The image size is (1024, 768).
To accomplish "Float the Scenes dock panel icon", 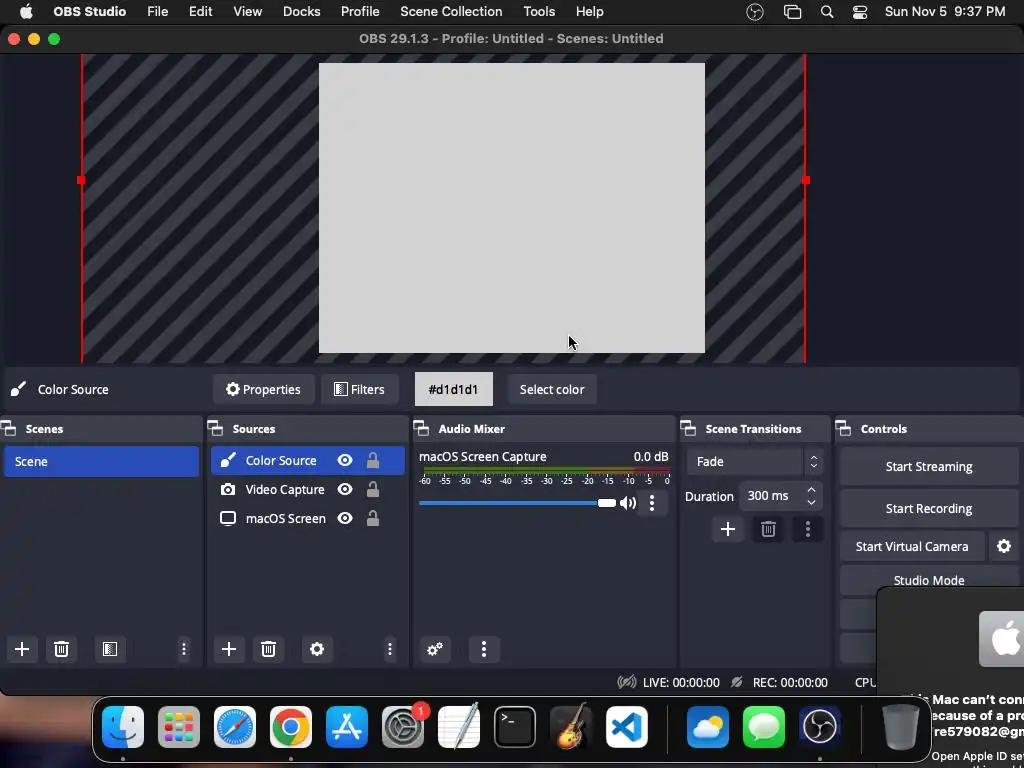I will point(8,429).
